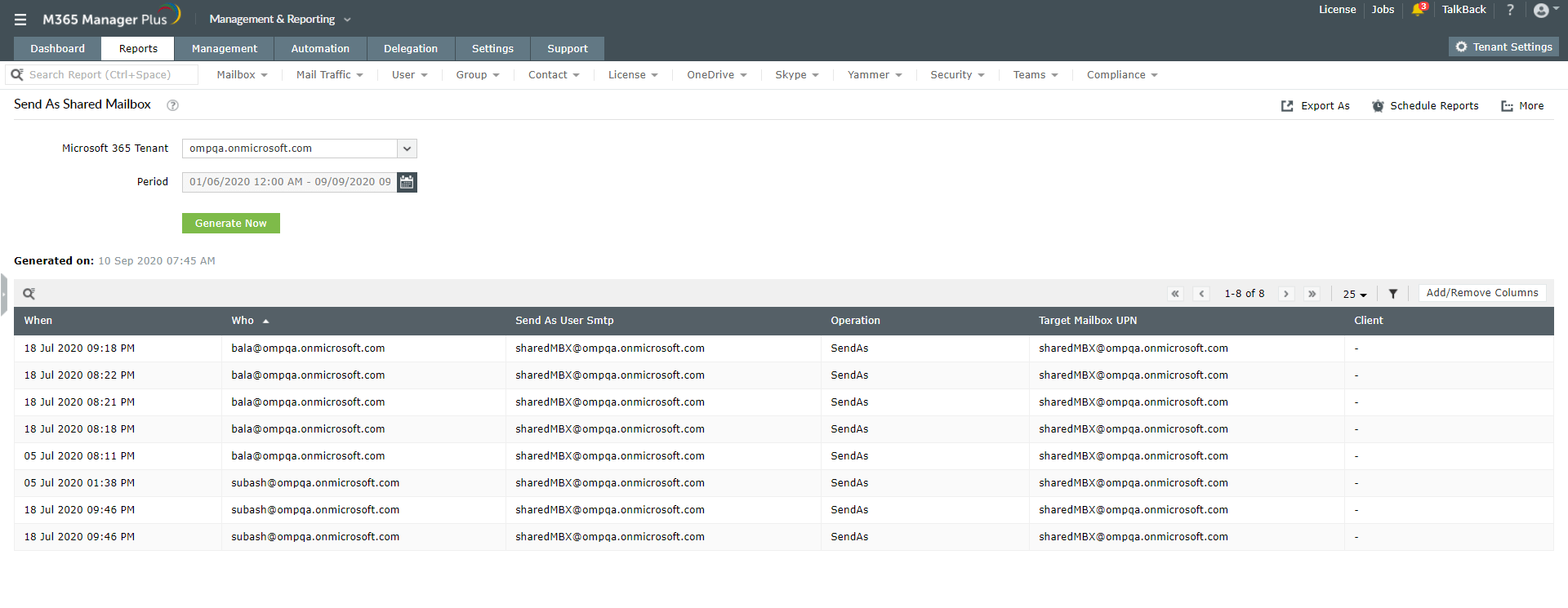Switch to the Management tab

point(224,49)
